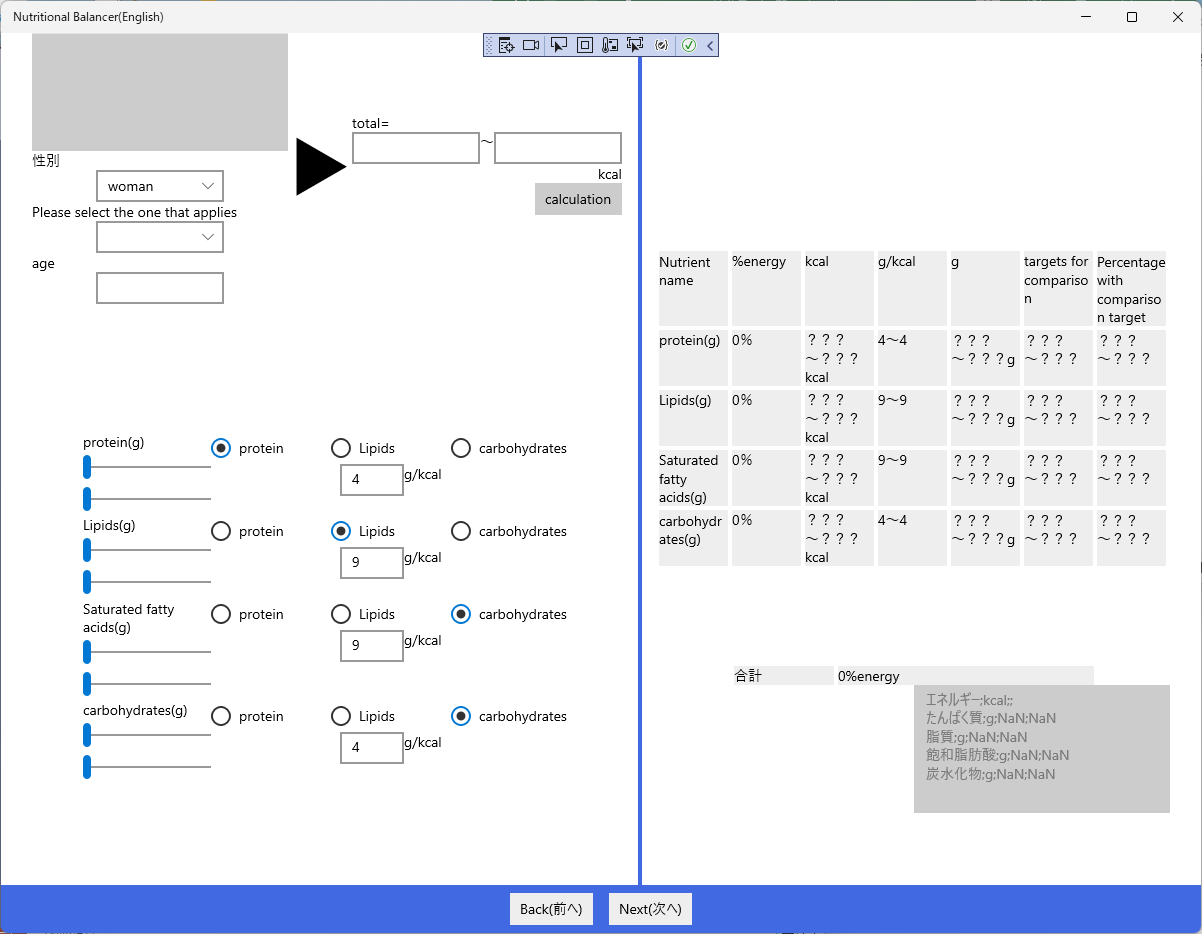Viewport: 1202px width, 934px height.
Task: Click the 'たんぱく質;g;NaN;NaN' line in gray box
Action: click(990, 718)
